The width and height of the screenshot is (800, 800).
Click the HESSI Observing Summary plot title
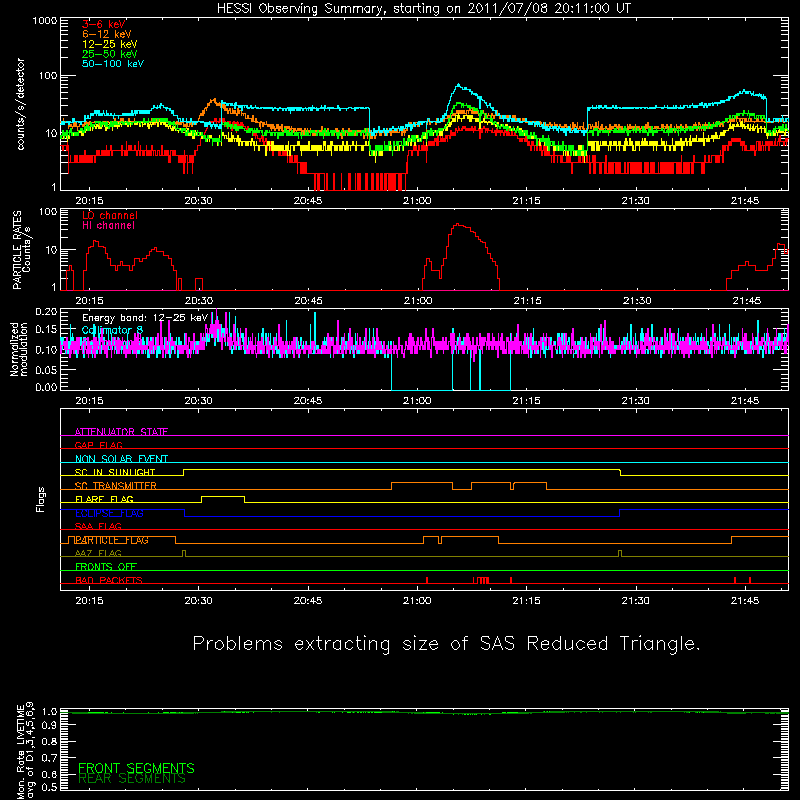click(424, 9)
